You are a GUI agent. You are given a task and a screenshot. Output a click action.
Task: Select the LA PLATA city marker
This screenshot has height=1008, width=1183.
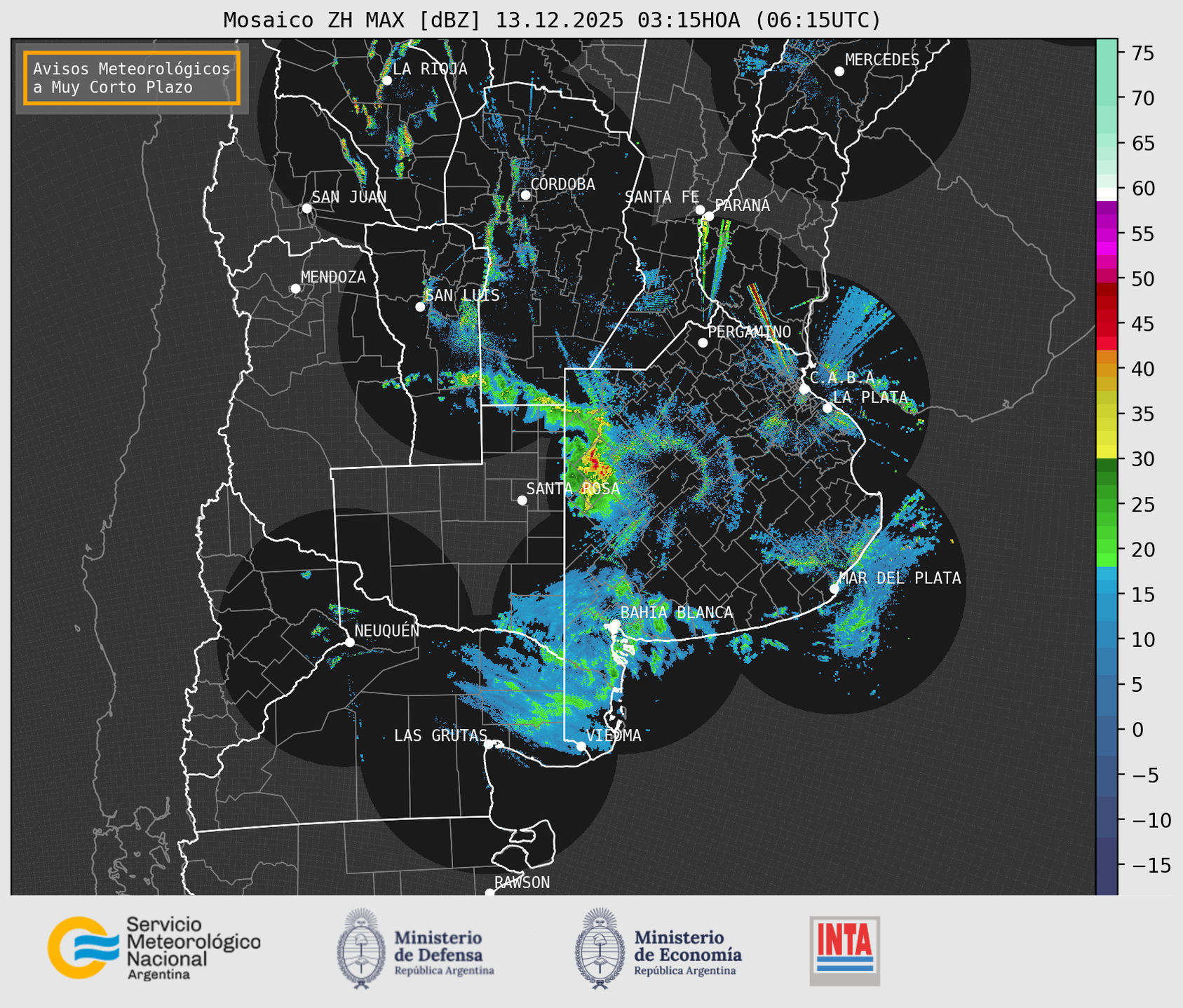(827, 408)
